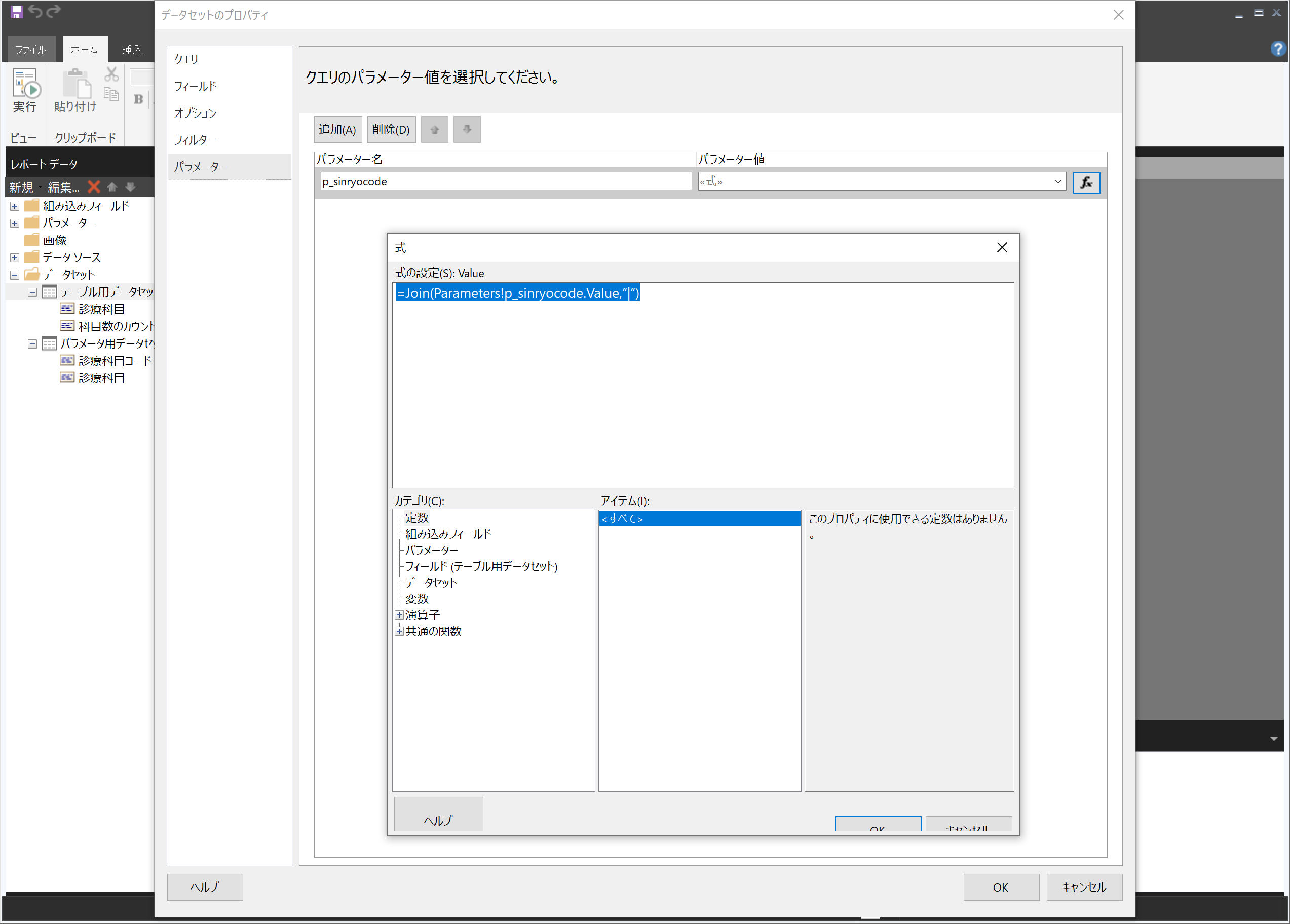1290x924 pixels.
Task: Click the 削除(D) button
Action: coord(391,130)
